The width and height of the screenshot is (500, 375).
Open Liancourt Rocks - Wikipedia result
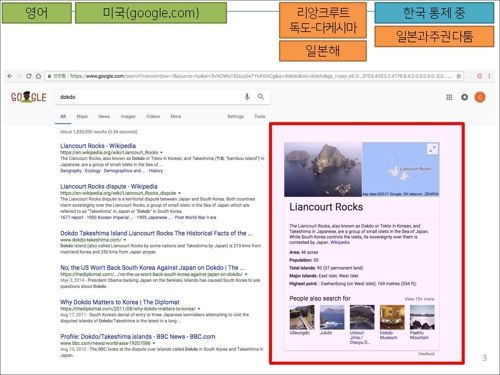point(98,146)
